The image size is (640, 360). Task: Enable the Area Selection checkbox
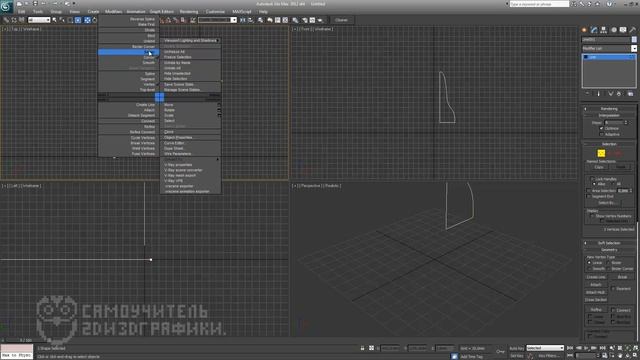click(589, 191)
